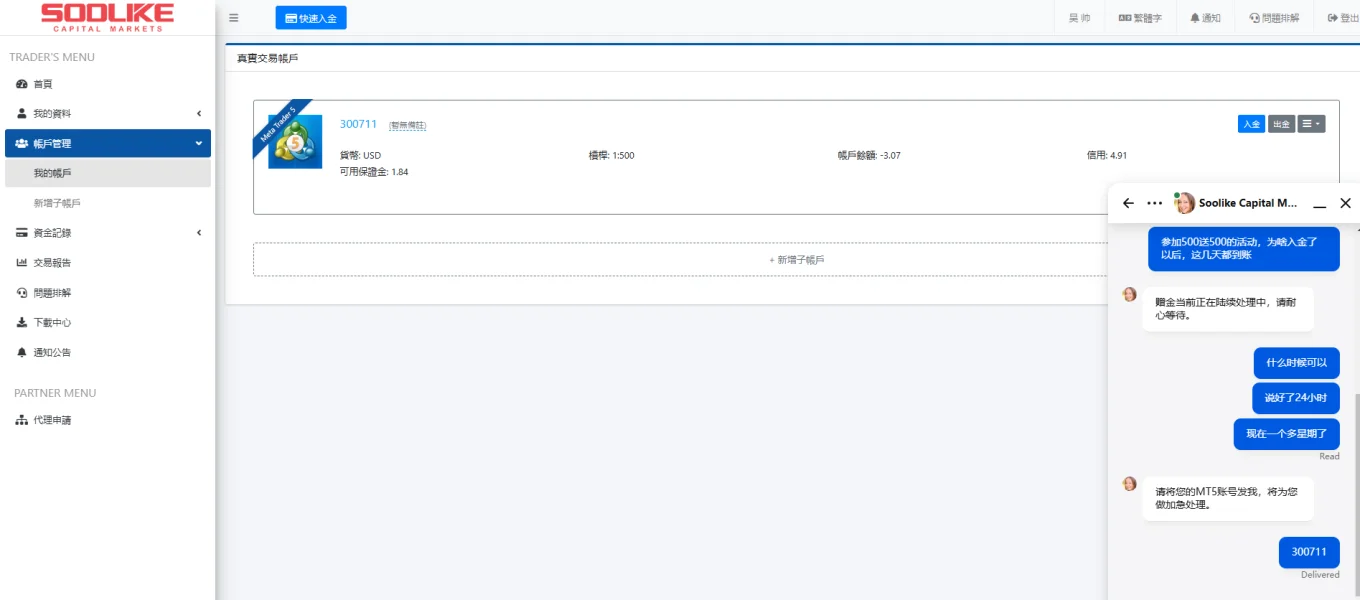
Task: Open user profile 吴帅 in top bar
Action: pyautogui.click(x=1079, y=18)
